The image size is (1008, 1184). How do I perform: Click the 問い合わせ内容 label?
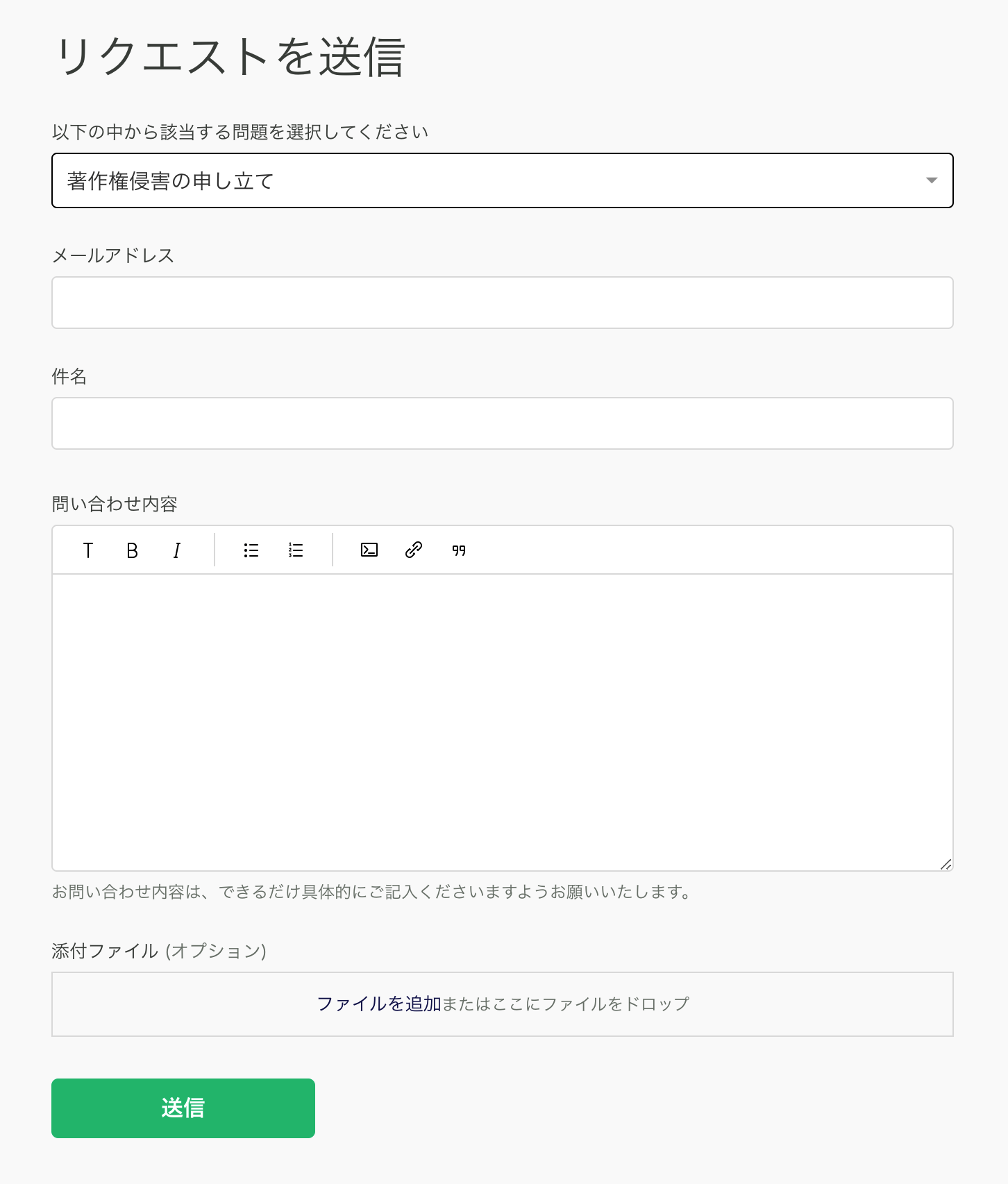(115, 504)
